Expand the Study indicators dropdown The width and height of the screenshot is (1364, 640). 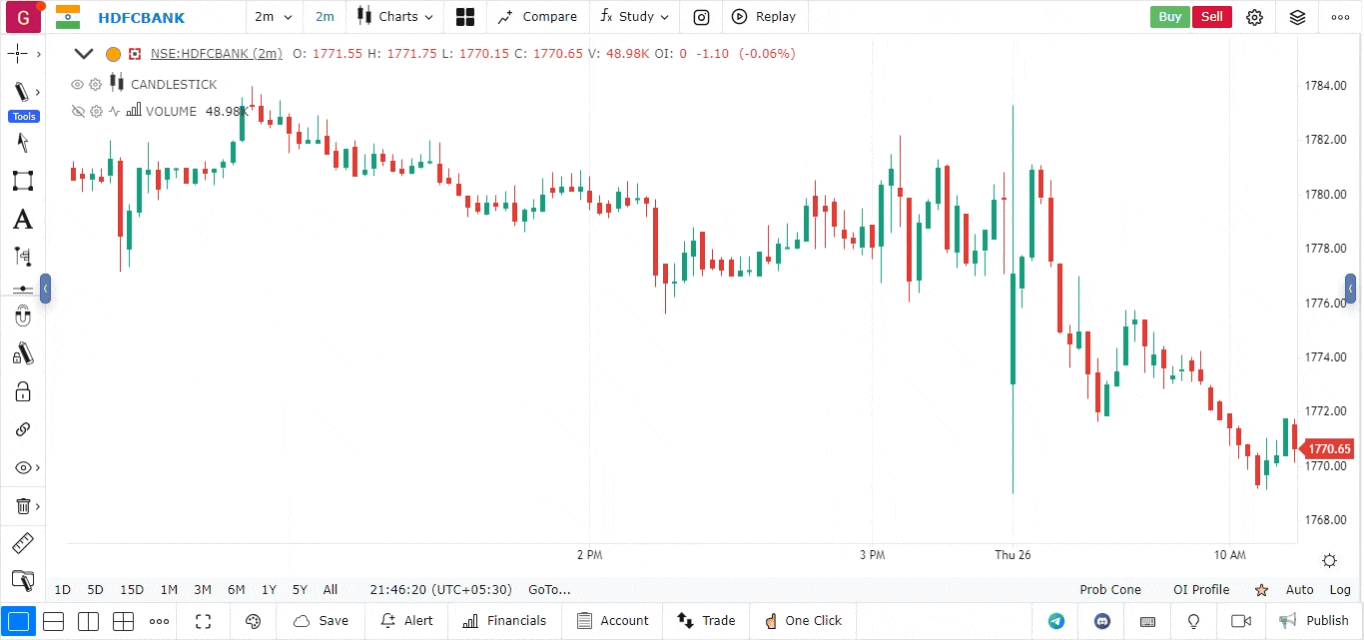pyautogui.click(x=635, y=17)
